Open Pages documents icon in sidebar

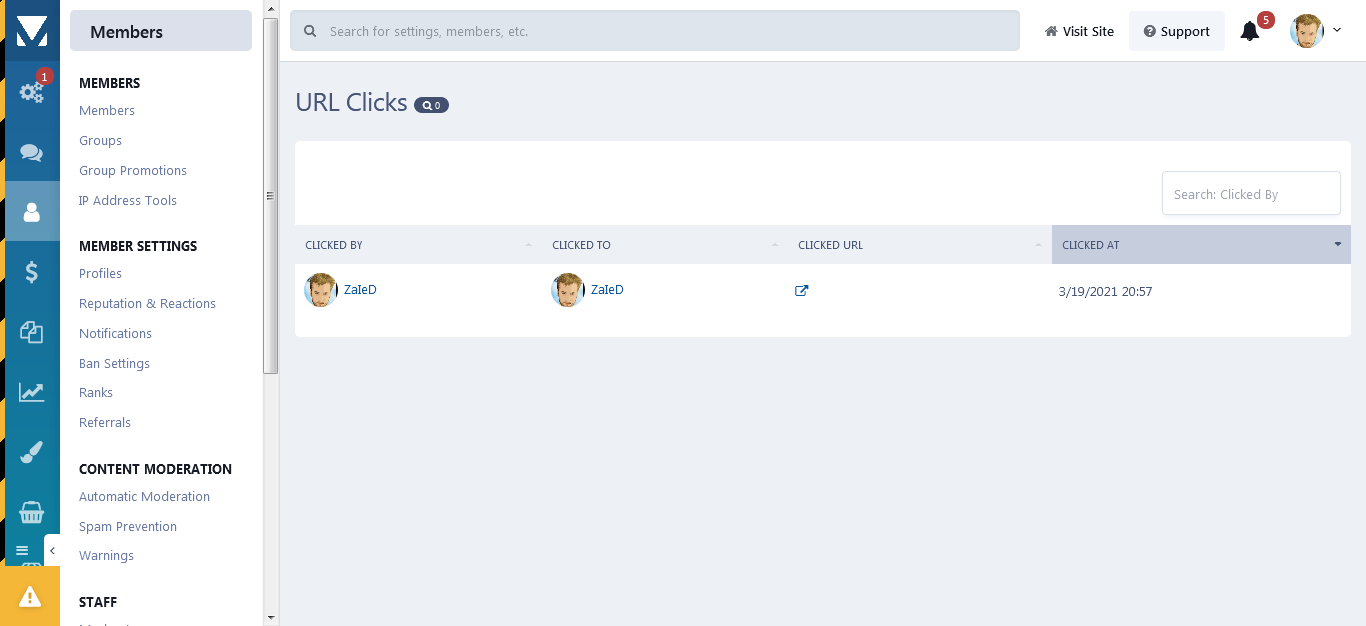pyautogui.click(x=32, y=332)
